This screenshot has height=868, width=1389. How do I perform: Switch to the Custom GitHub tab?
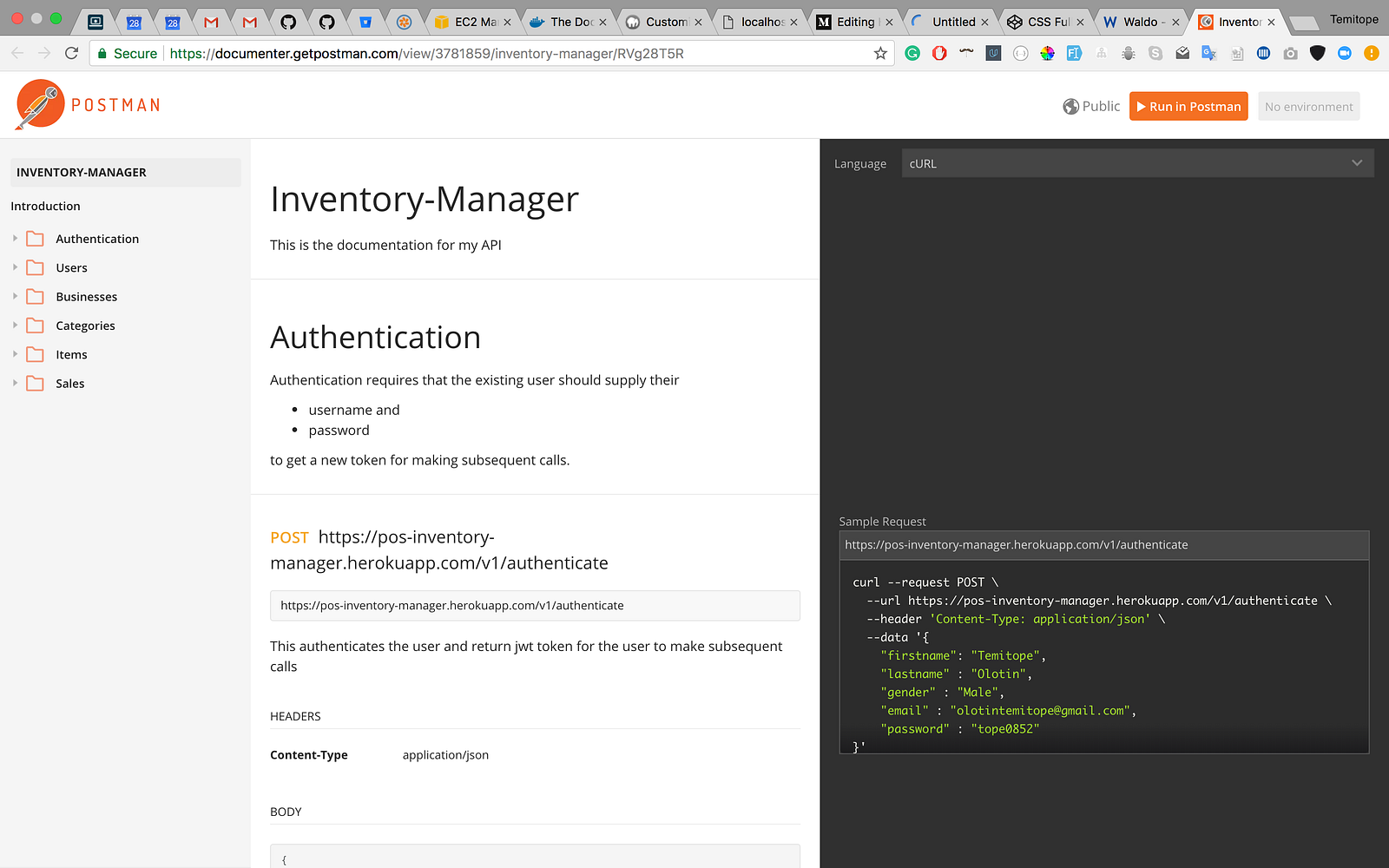click(x=663, y=22)
